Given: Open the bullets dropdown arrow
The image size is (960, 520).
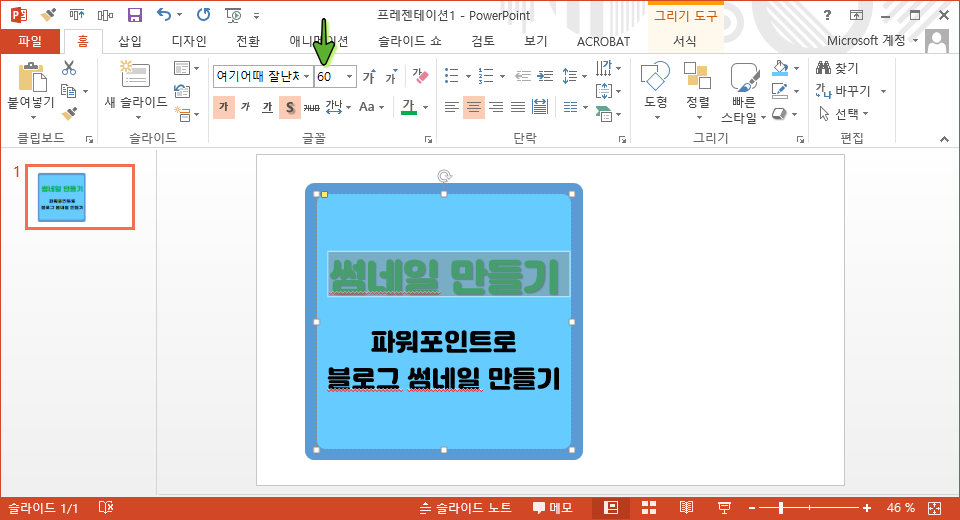Looking at the screenshot, I should [468, 77].
